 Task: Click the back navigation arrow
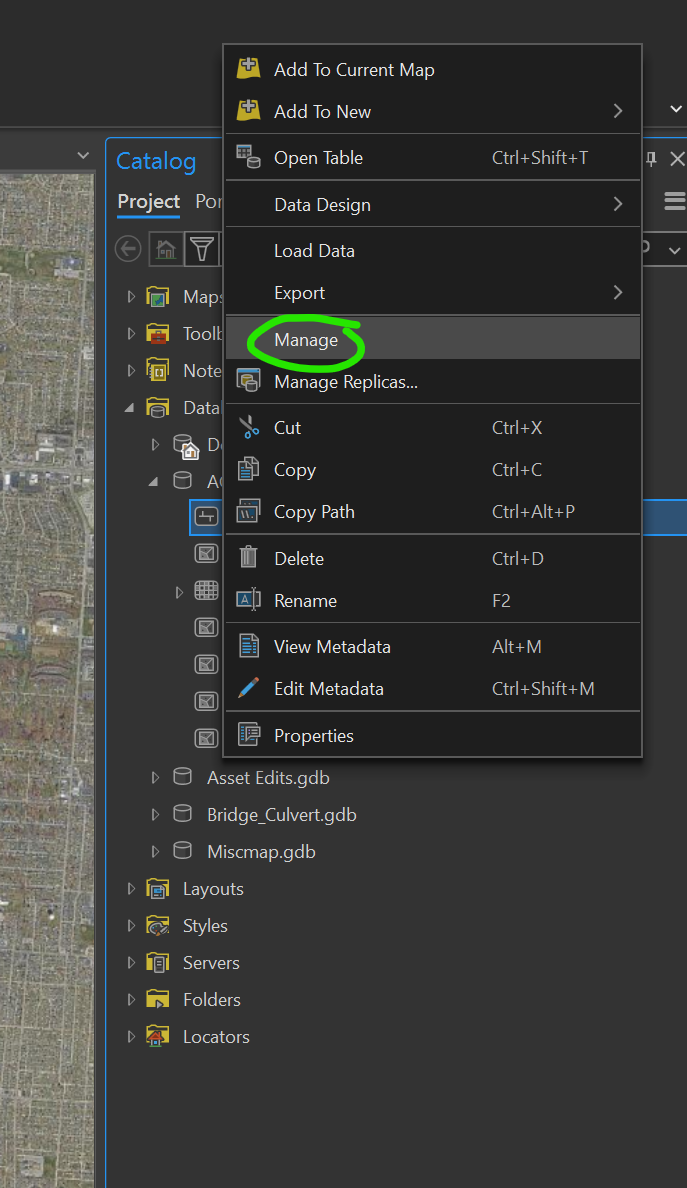click(127, 248)
